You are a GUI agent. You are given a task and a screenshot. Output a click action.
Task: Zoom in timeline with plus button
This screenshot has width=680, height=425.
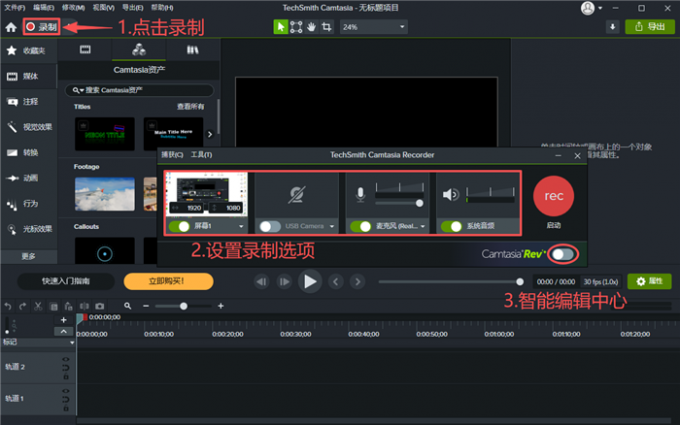pos(221,306)
